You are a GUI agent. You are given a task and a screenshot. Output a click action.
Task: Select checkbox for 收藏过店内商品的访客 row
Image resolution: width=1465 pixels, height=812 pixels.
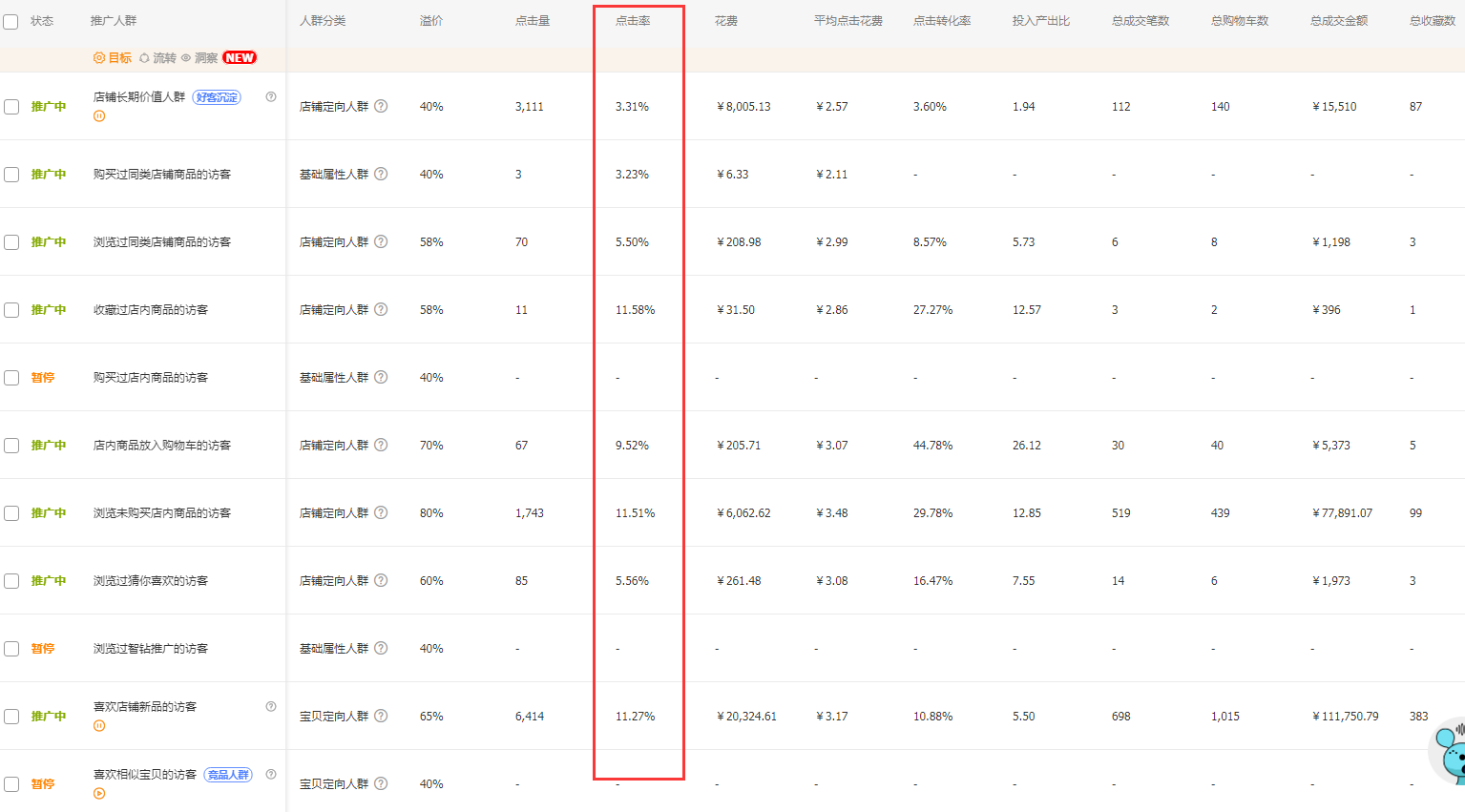pos(11,310)
